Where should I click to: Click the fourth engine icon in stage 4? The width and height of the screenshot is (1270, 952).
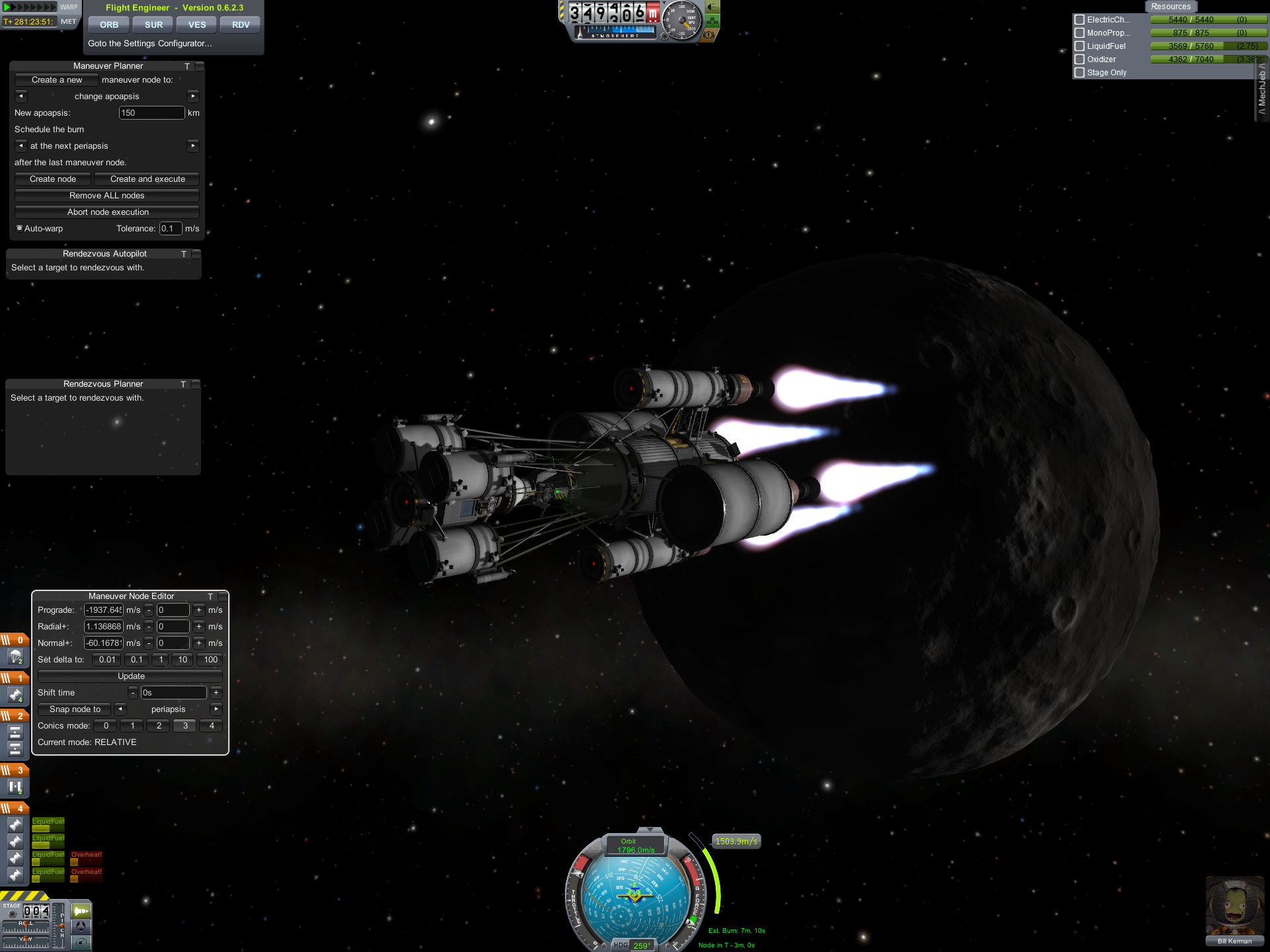[15, 874]
